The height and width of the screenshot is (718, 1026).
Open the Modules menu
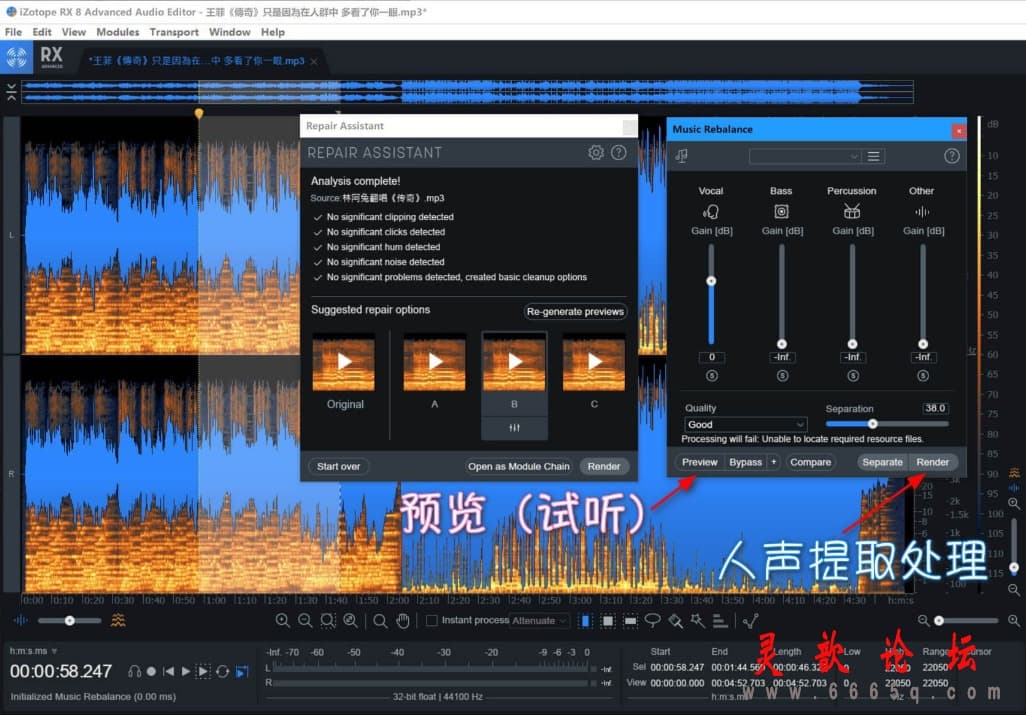click(x=118, y=32)
